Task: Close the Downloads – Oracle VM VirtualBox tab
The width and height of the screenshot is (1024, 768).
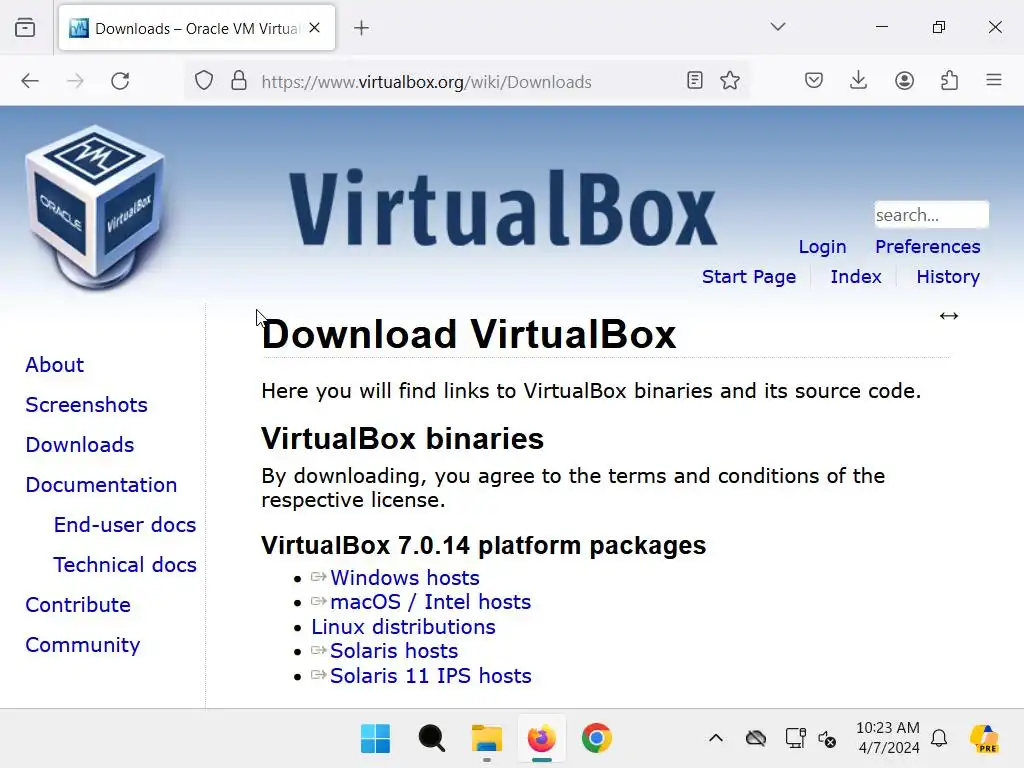Action: 314,27
